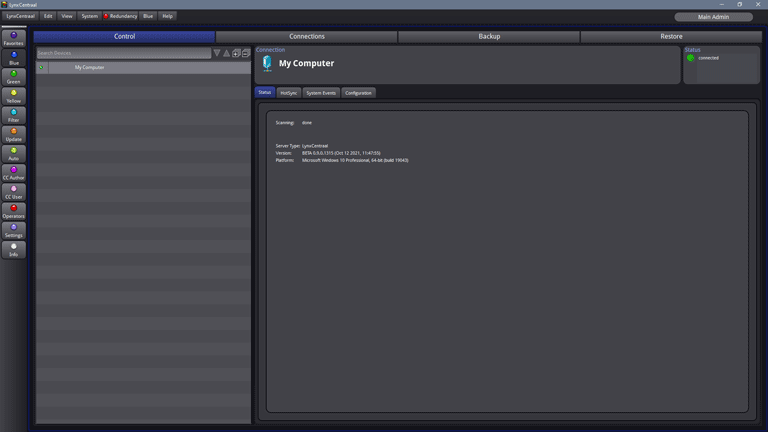This screenshot has height=432, width=768.
Task: Expand all devices with plus icon
Action: coord(236,53)
